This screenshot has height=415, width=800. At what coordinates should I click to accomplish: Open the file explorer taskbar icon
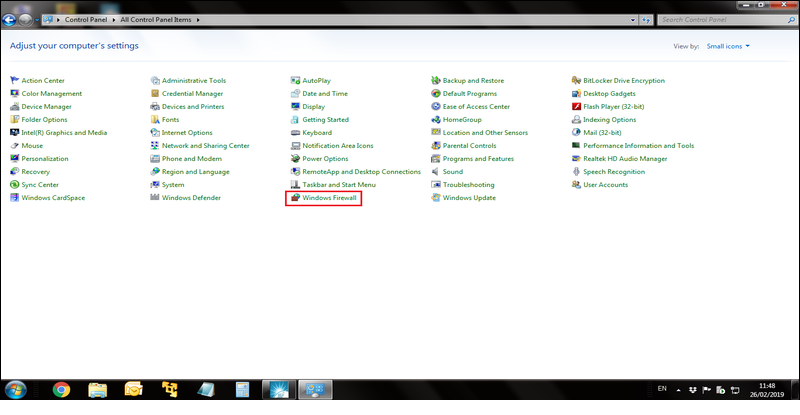pyautogui.click(x=97, y=390)
